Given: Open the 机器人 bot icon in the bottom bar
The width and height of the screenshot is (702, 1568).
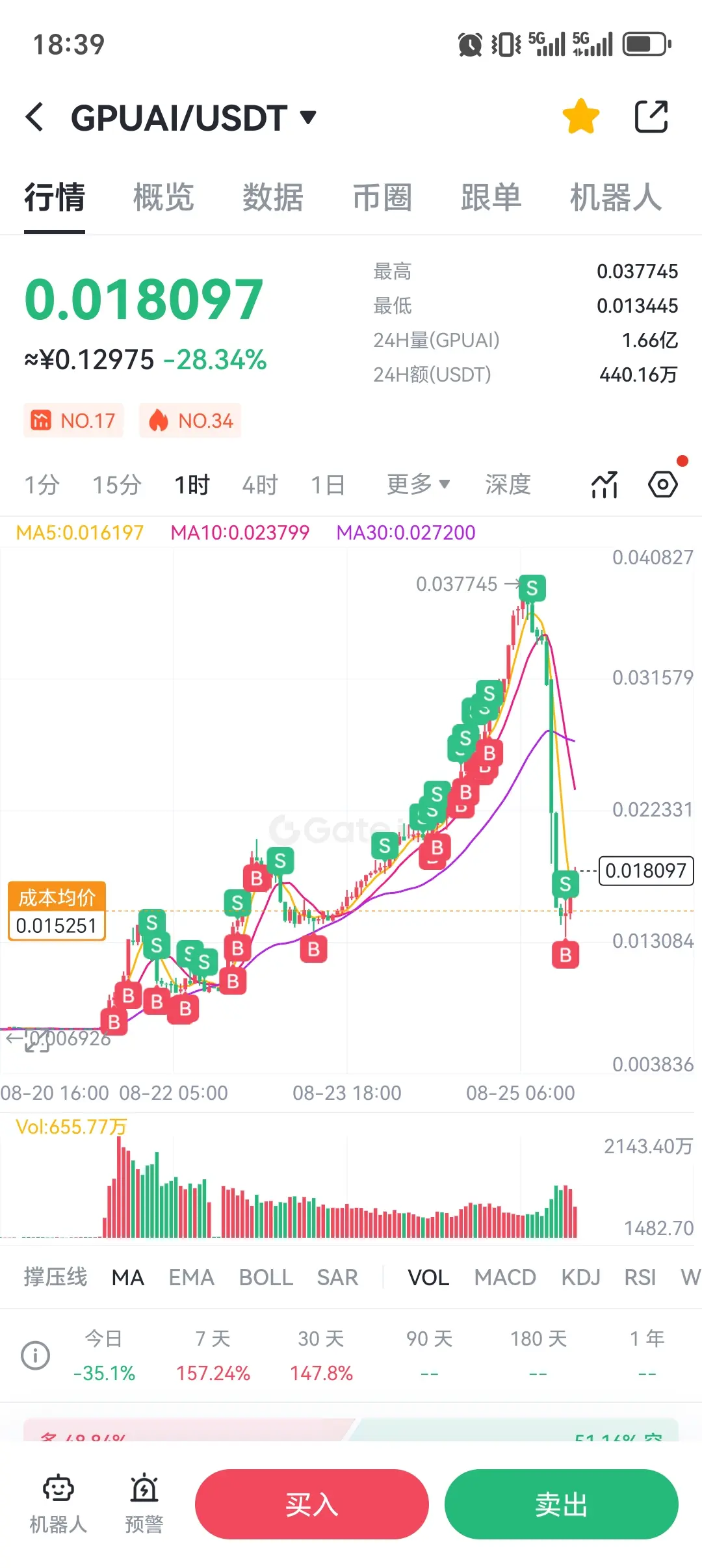Looking at the screenshot, I should pyautogui.click(x=58, y=1504).
